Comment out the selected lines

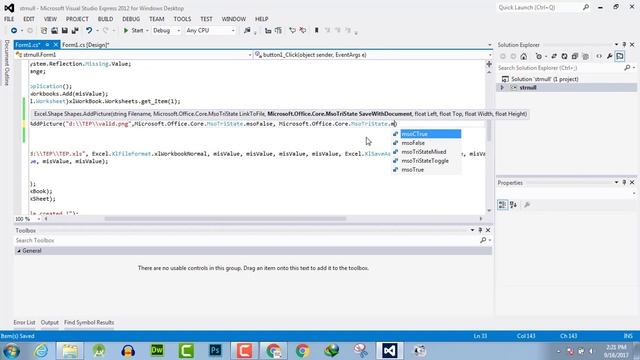[x=292, y=31]
